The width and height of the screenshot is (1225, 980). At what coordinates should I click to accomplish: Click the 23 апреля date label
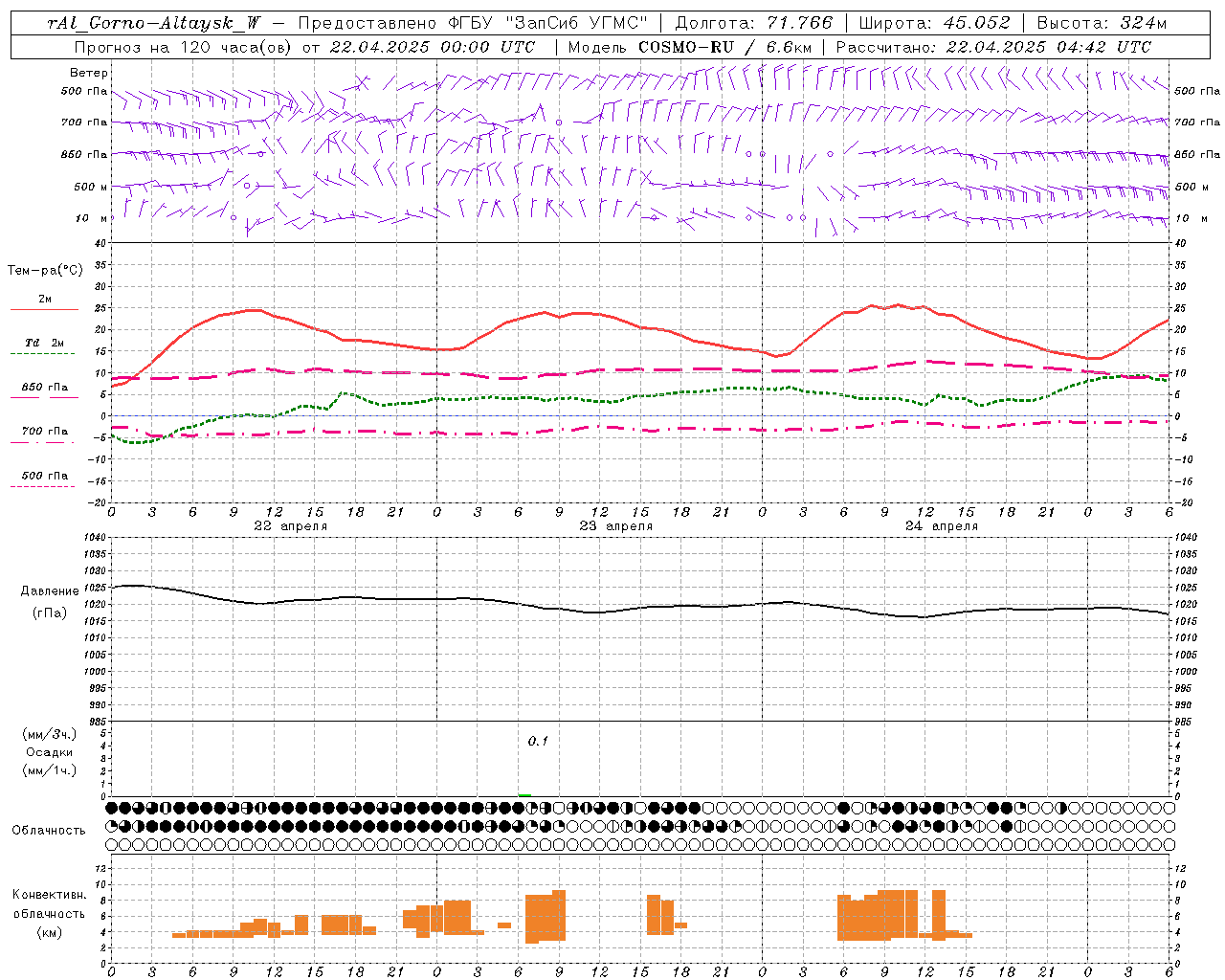coord(615,526)
